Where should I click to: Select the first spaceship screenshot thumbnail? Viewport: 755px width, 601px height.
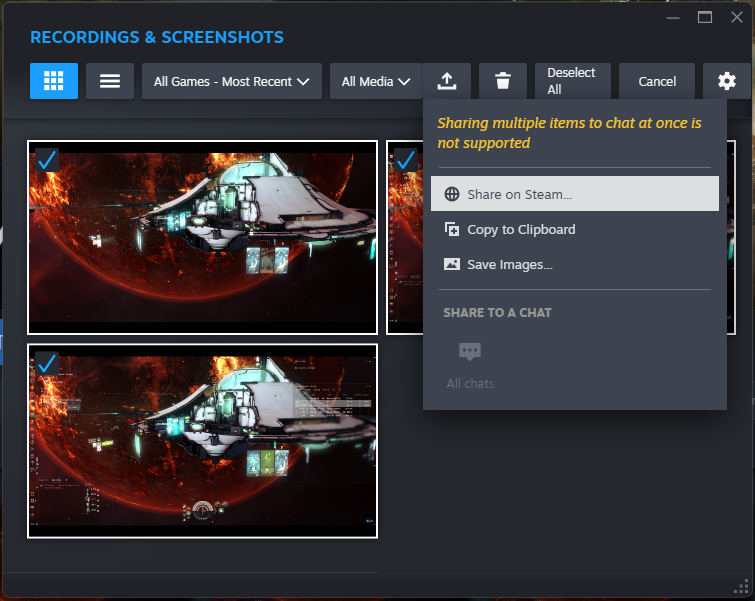pyautogui.click(x=202, y=237)
